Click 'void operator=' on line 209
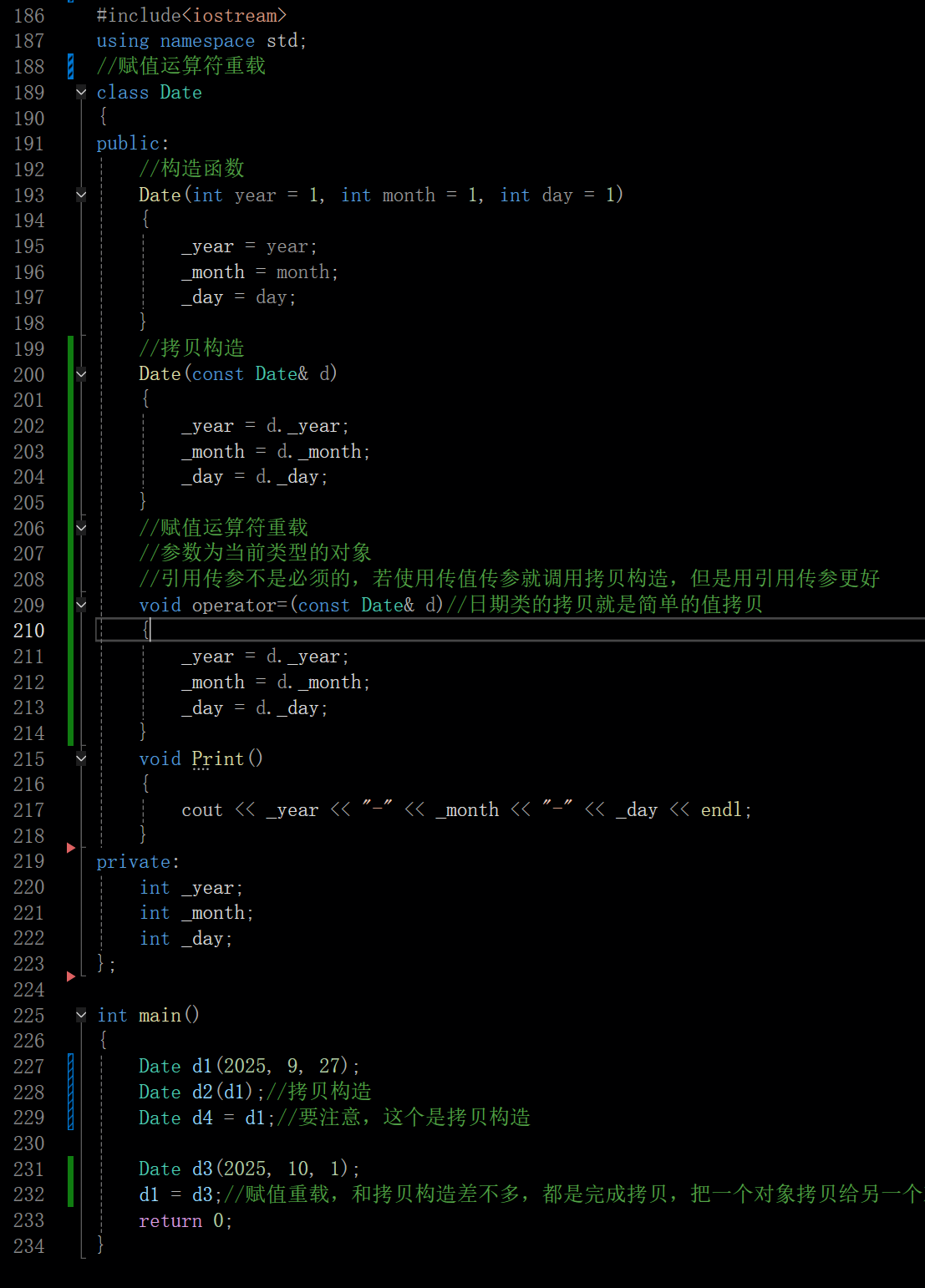Screen dimensions: 925x1288 (213, 605)
